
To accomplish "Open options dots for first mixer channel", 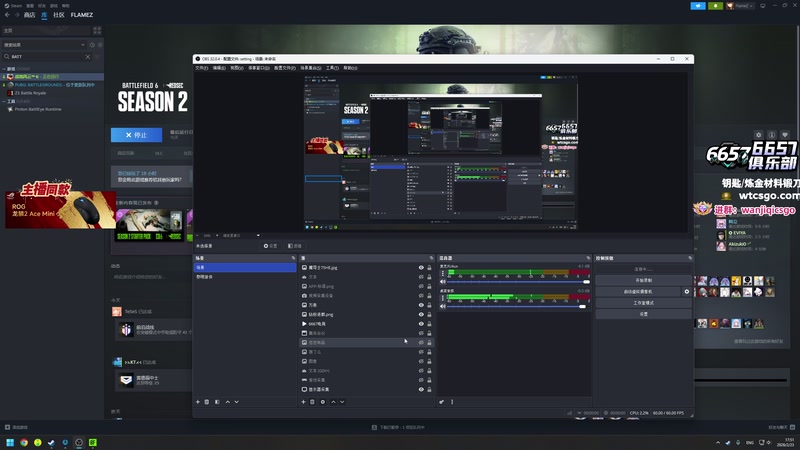I will click(442, 273).
